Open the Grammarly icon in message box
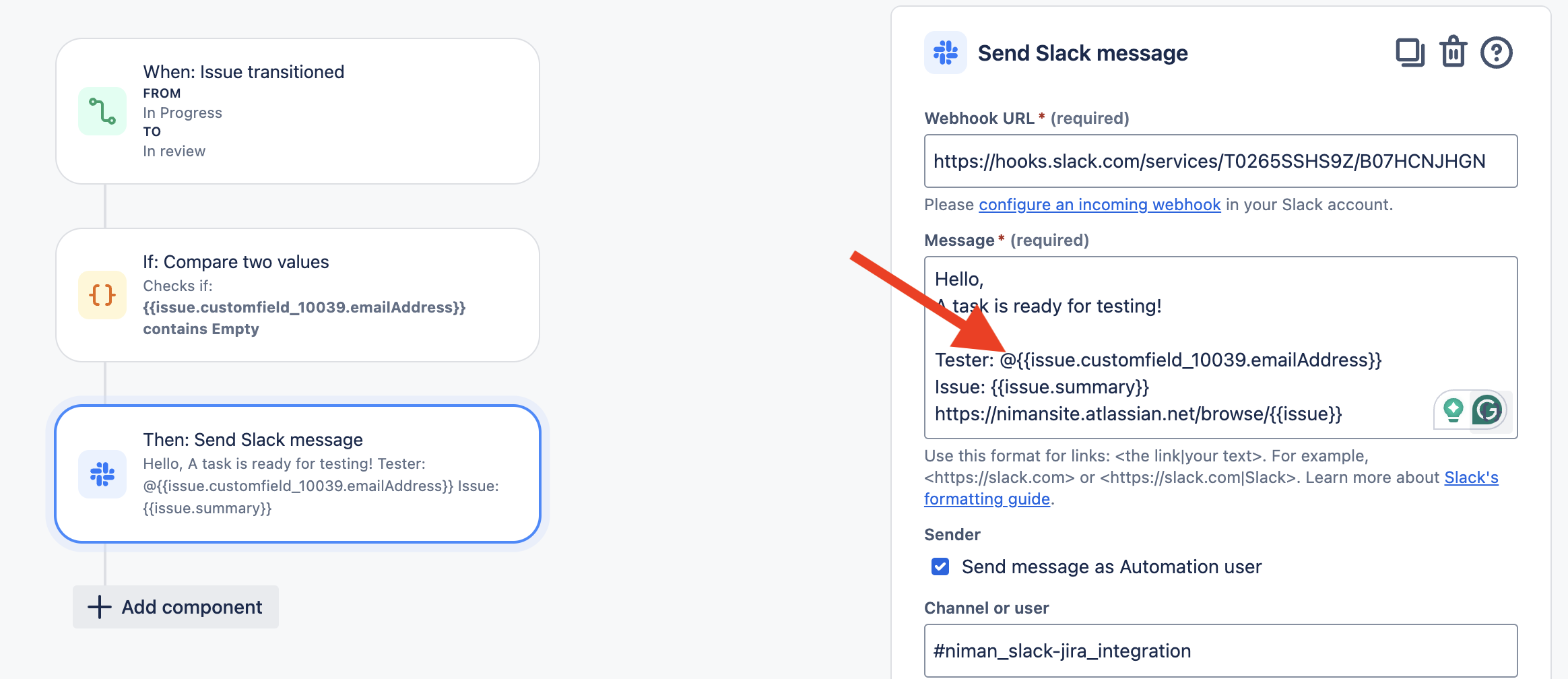The image size is (1568, 679). point(1487,410)
